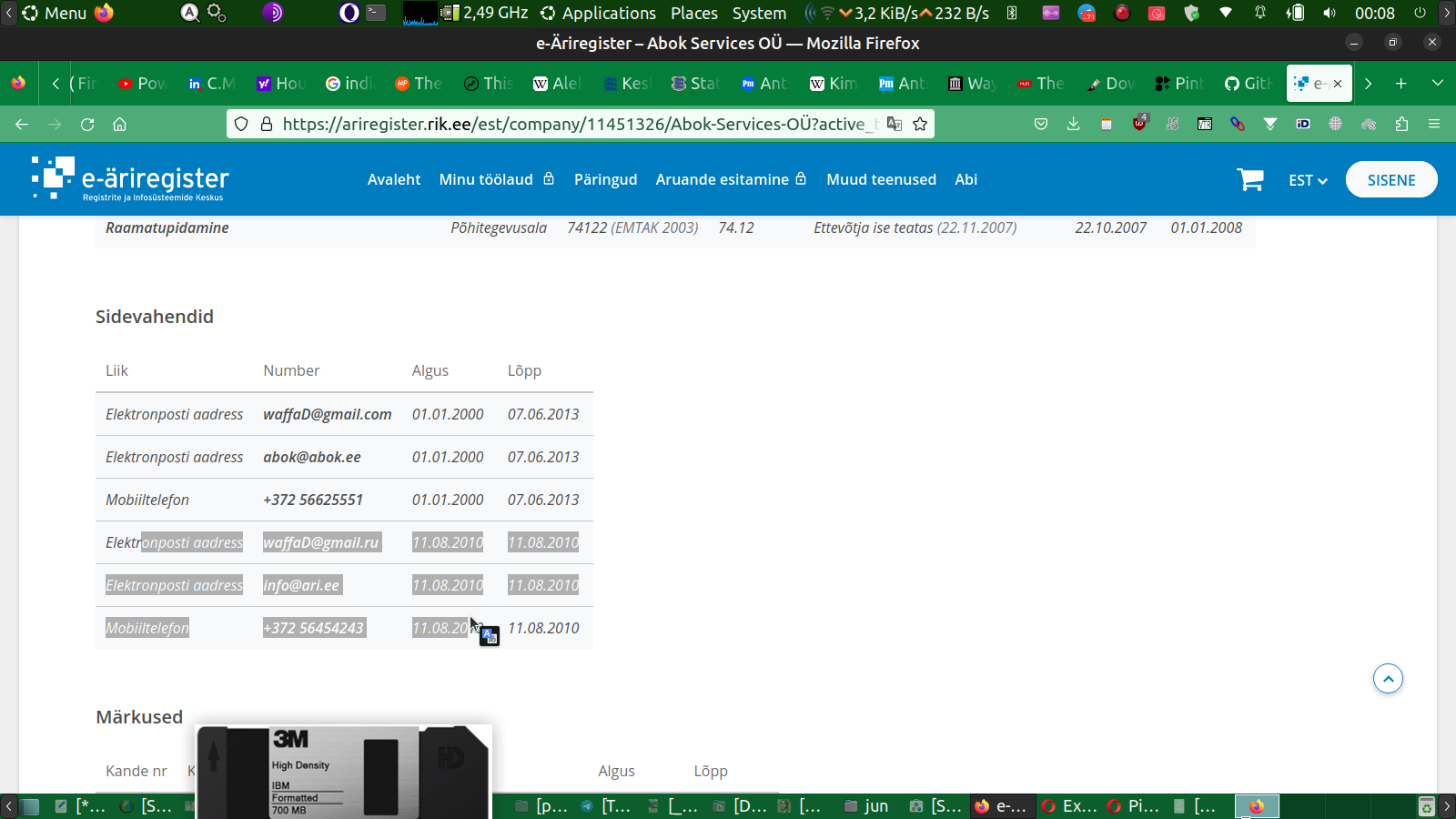Open Päringud navigation item
The image size is (1456, 819).
coord(605,179)
